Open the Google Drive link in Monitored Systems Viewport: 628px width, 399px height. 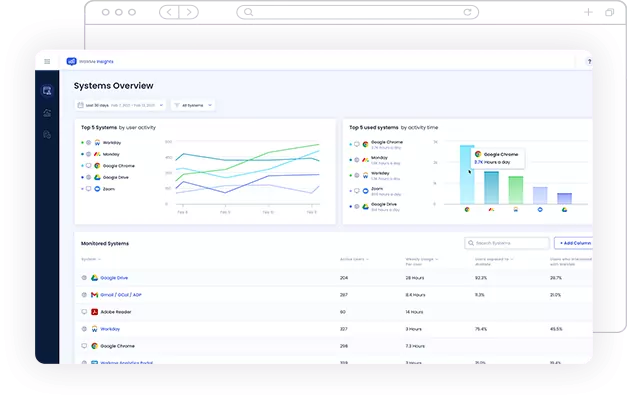[114, 278]
